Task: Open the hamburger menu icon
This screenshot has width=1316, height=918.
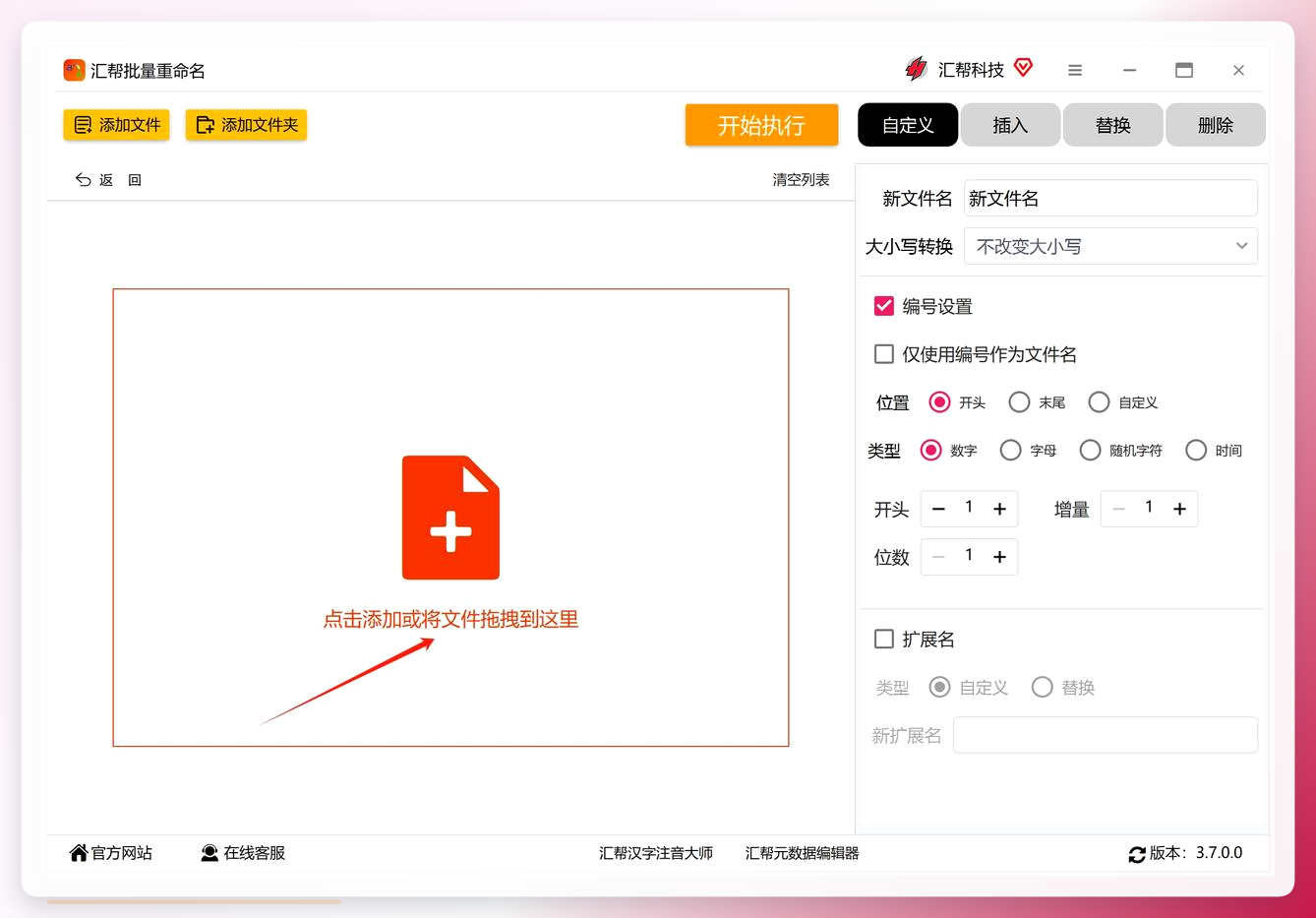Action: click(x=1075, y=70)
